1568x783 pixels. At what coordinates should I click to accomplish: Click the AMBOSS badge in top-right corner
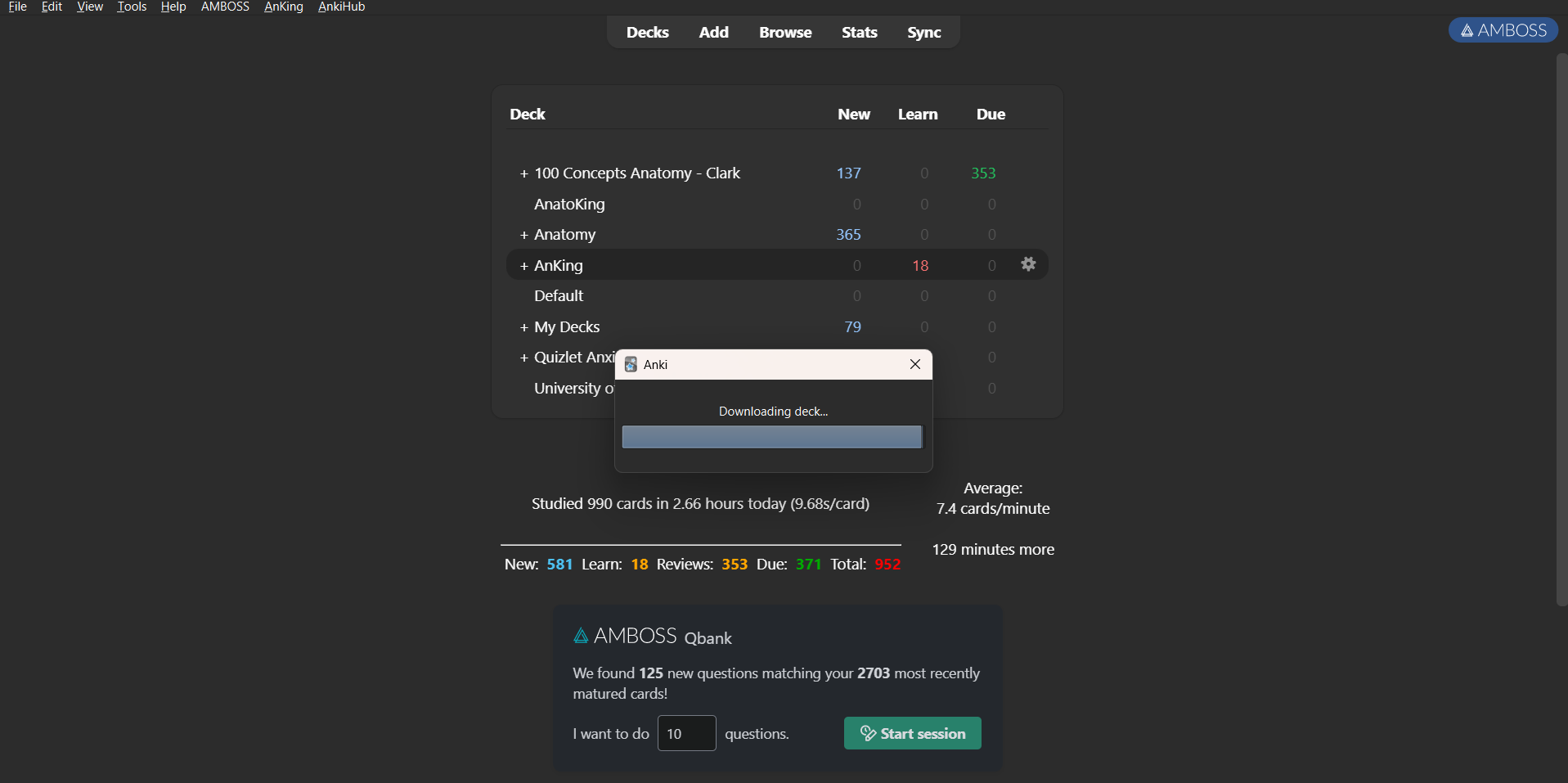click(1503, 30)
